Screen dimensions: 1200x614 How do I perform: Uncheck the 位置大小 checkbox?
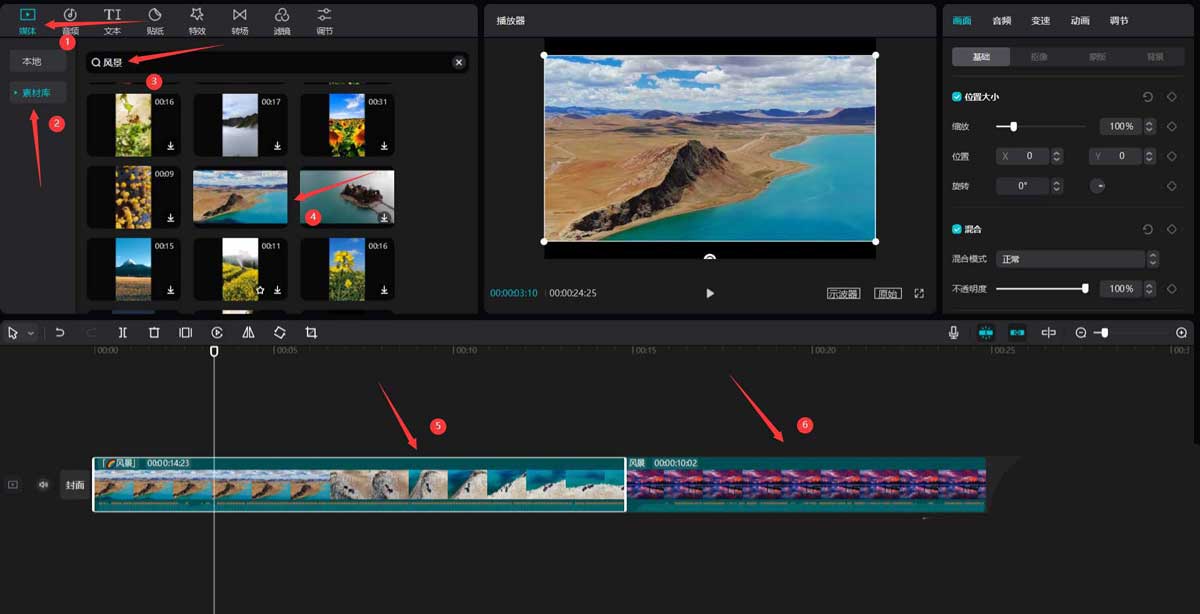[x=957, y=97]
